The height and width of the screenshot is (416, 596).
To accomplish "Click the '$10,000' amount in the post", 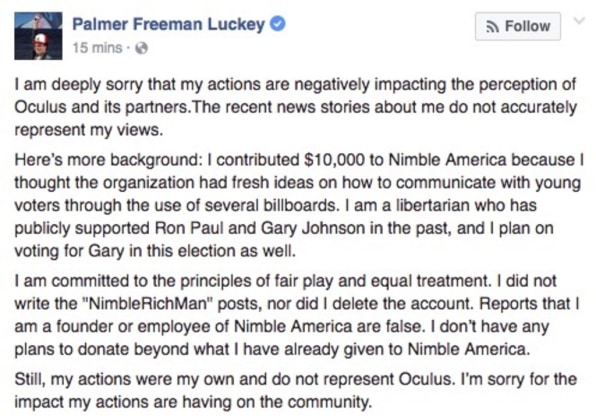I will coord(334,160).
